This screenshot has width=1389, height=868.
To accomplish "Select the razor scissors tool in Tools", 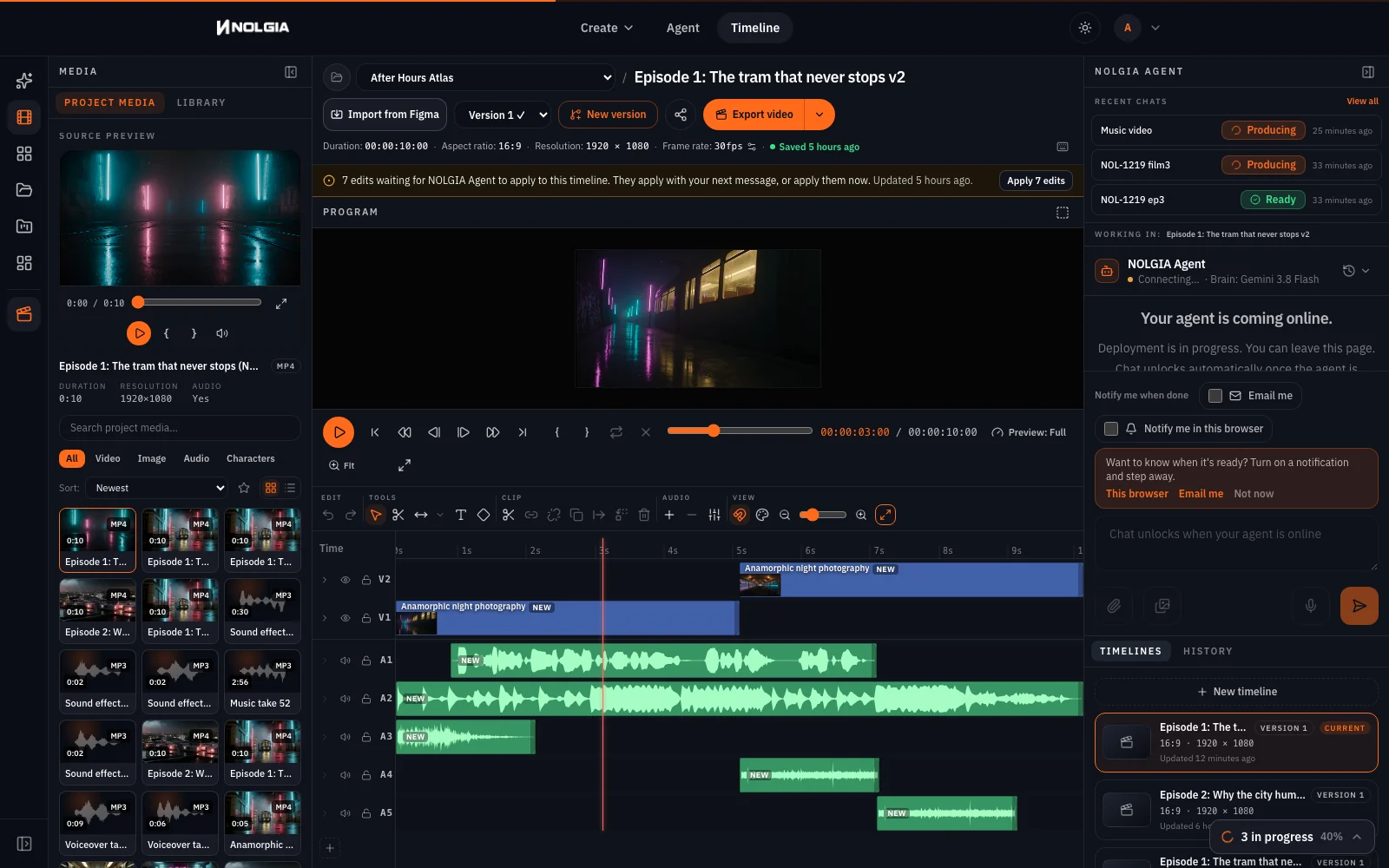I will pos(398,515).
